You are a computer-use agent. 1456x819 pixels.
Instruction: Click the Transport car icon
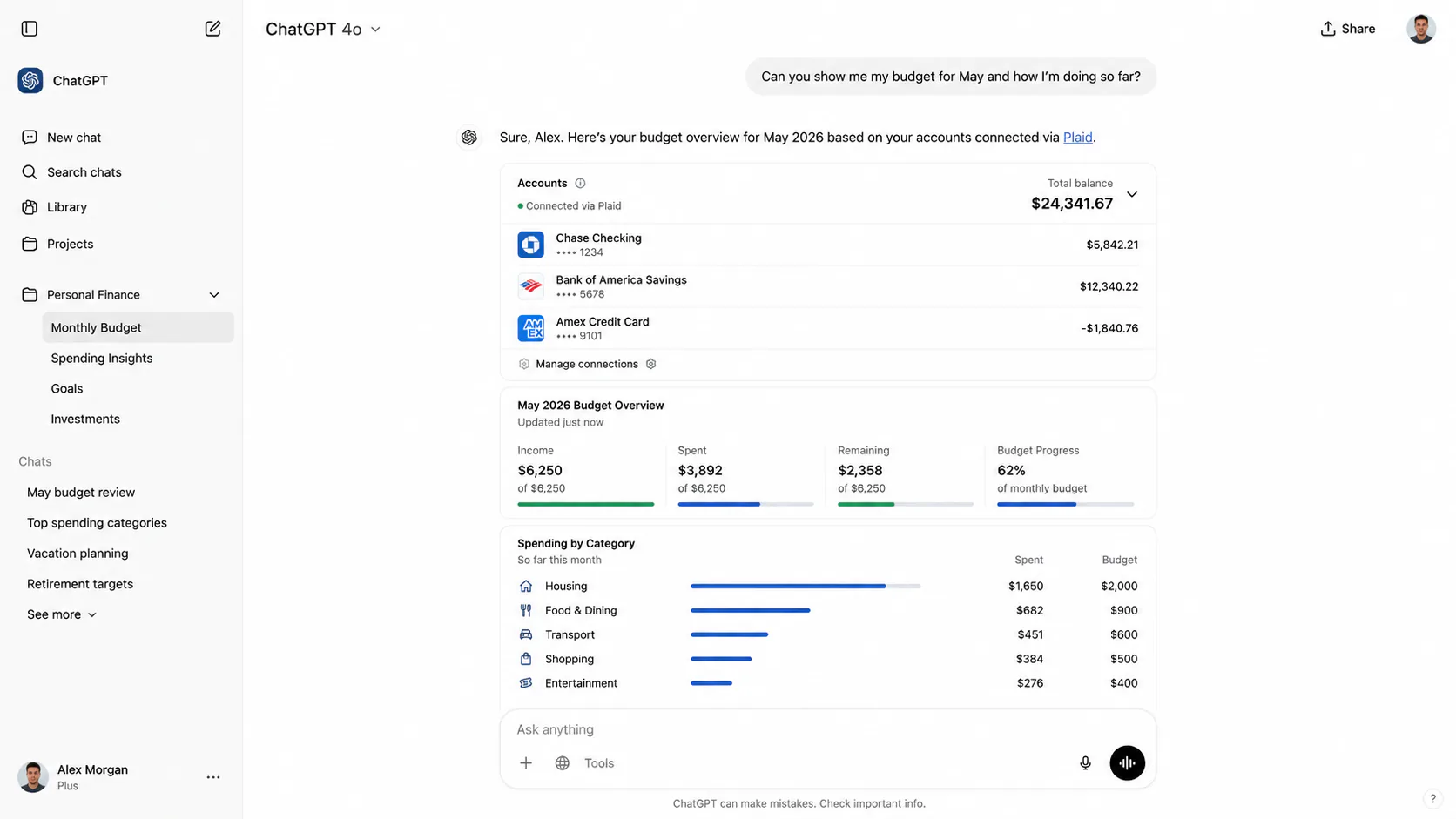coord(525,635)
